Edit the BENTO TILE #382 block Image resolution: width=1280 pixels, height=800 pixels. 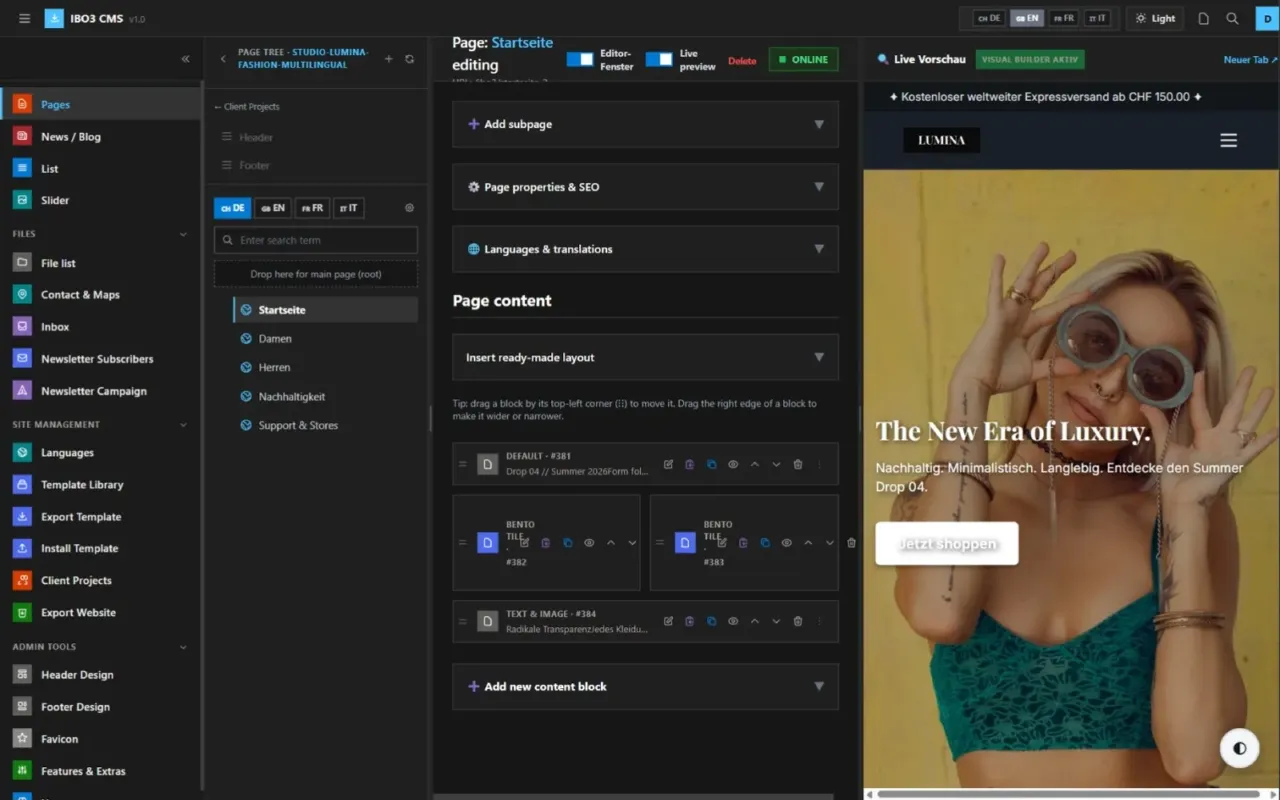[524, 543]
